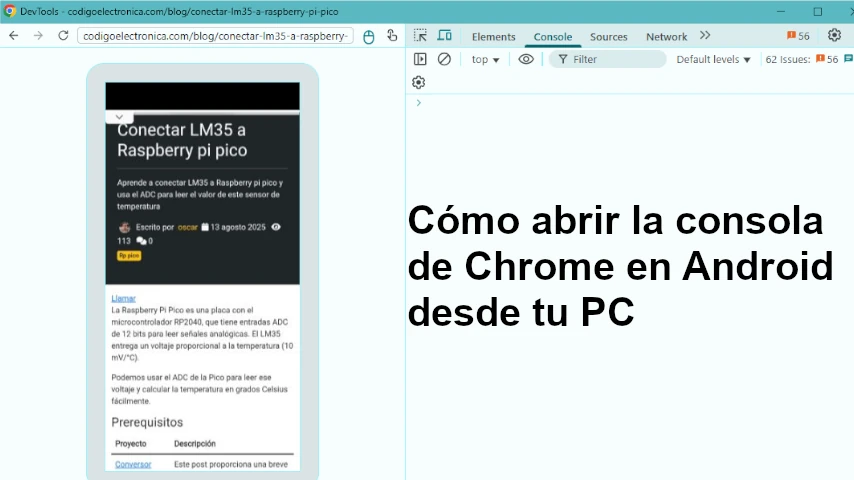The height and width of the screenshot is (480, 854).
Task: Click the Proyecto column header
Action: [x=131, y=443]
